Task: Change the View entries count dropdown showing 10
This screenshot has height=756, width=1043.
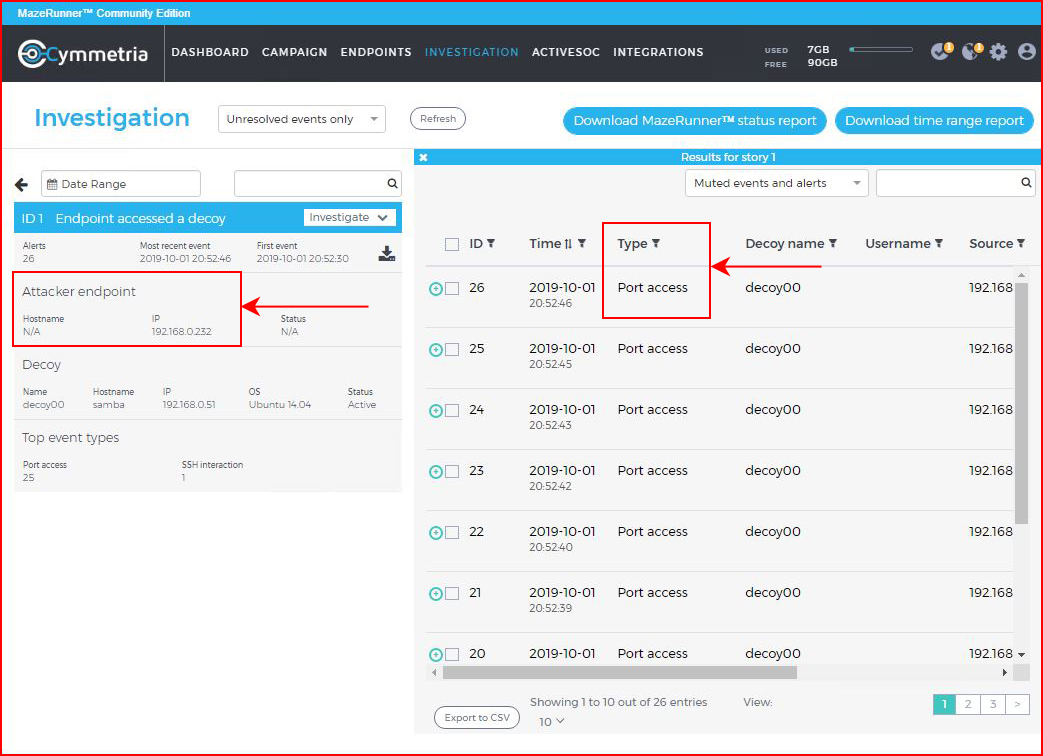Action: click(x=551, y=721)
